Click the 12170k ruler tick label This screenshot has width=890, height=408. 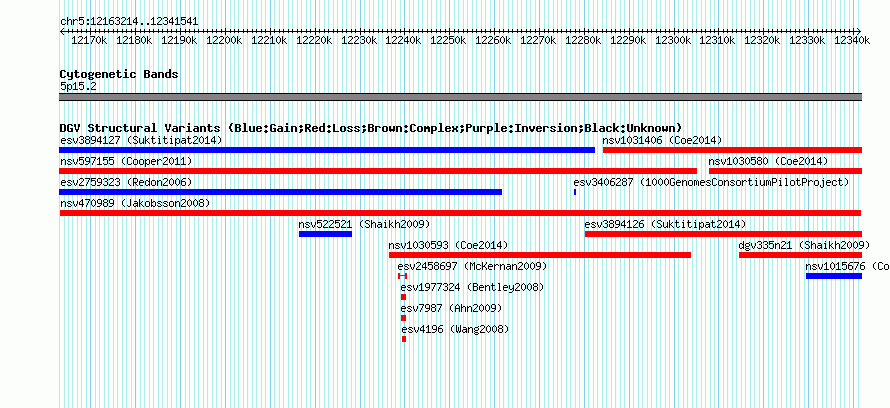pos(89,40)
